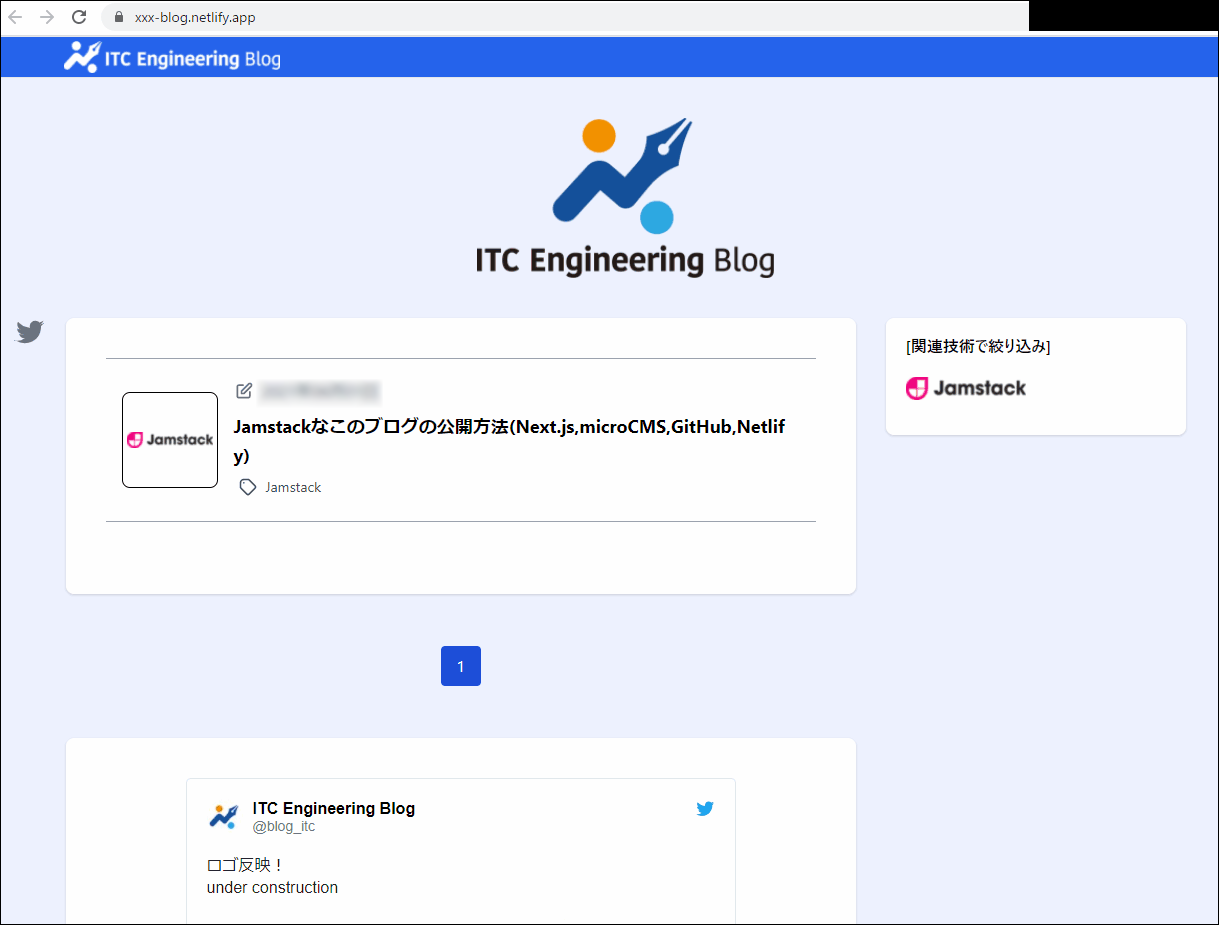The width and height of the screenshot is (1219, 925).
Task: Focus the xxx-blog.netlify.app address bar
Action: (565, 17)
